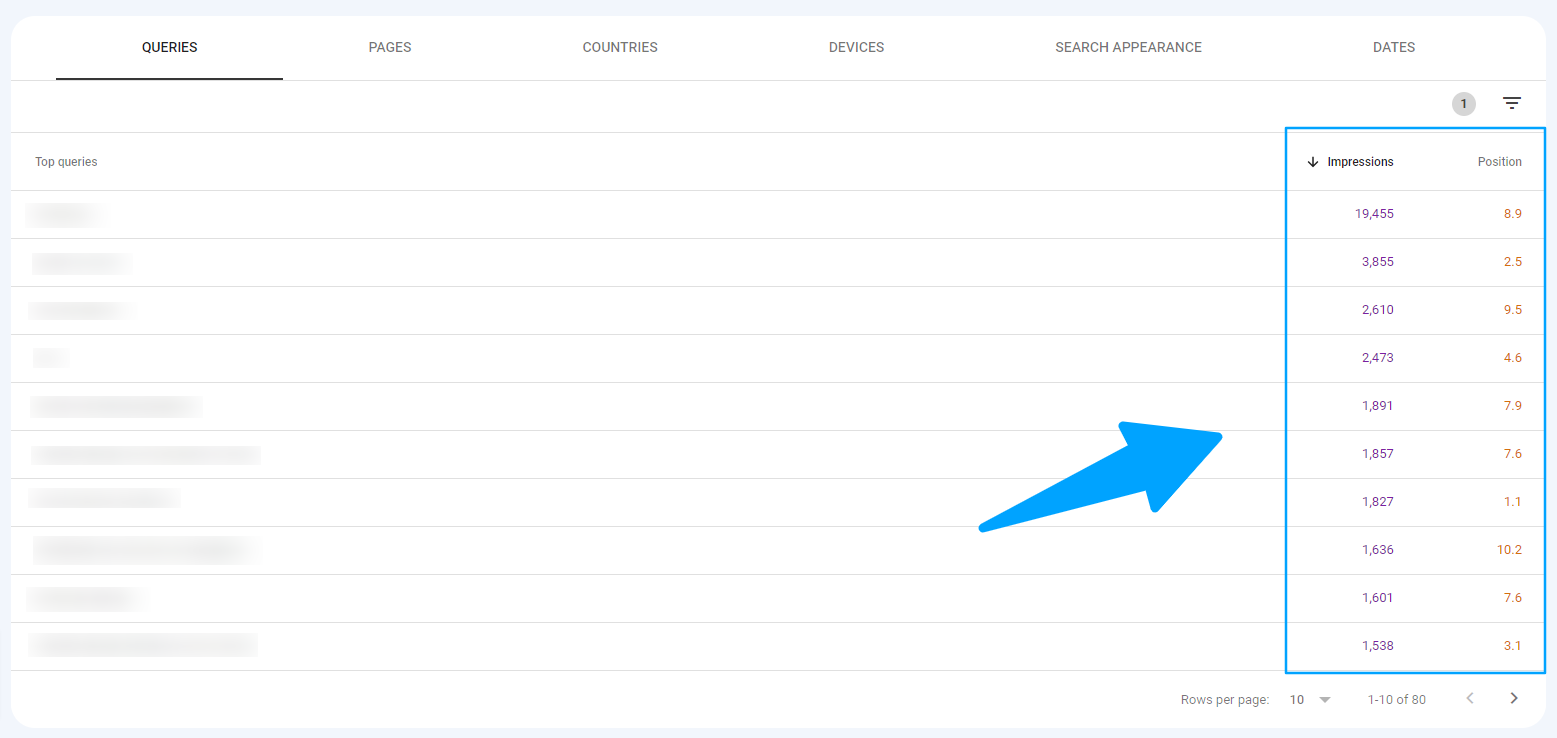This screenshot has height=738, width=1557.
Task: Sort by the Position column header
Action: point(1500,162)
